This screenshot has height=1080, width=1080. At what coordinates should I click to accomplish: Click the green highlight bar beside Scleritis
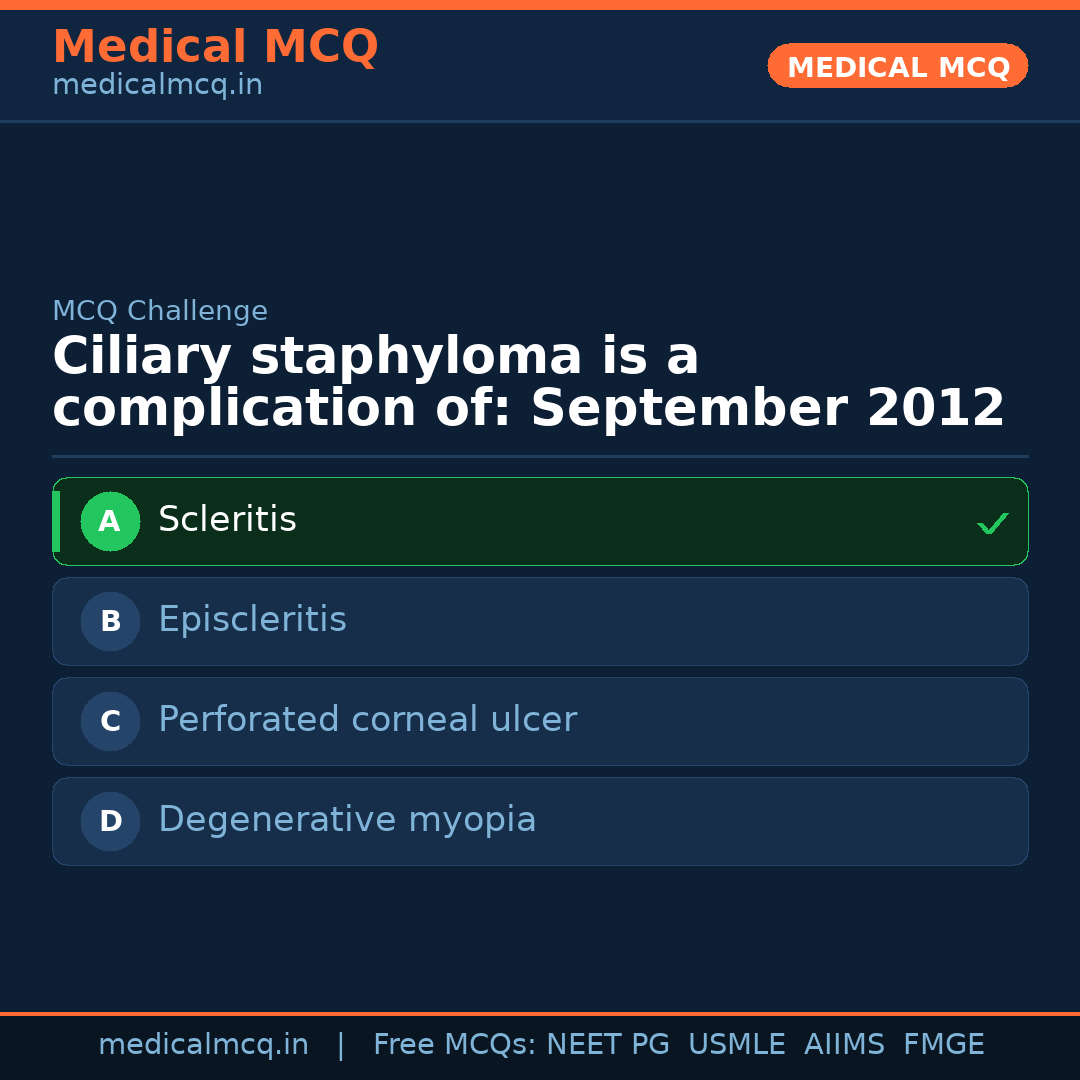tap(57, 521)
